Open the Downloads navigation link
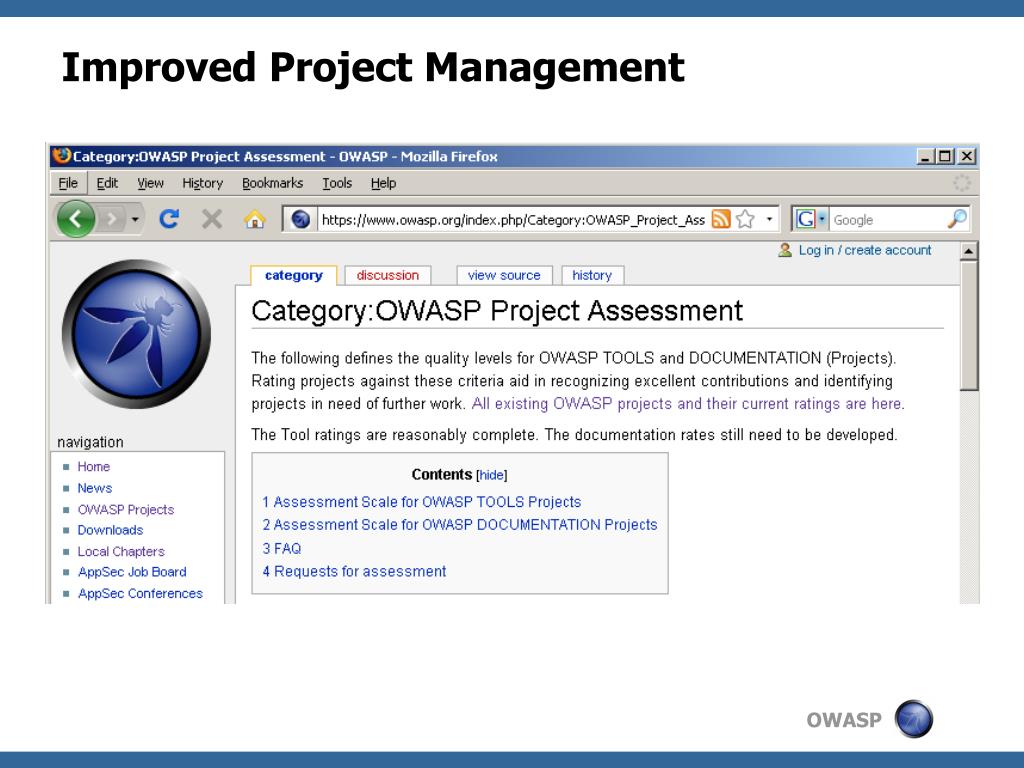The image size is (1024, 768). [x=110, y=530]
